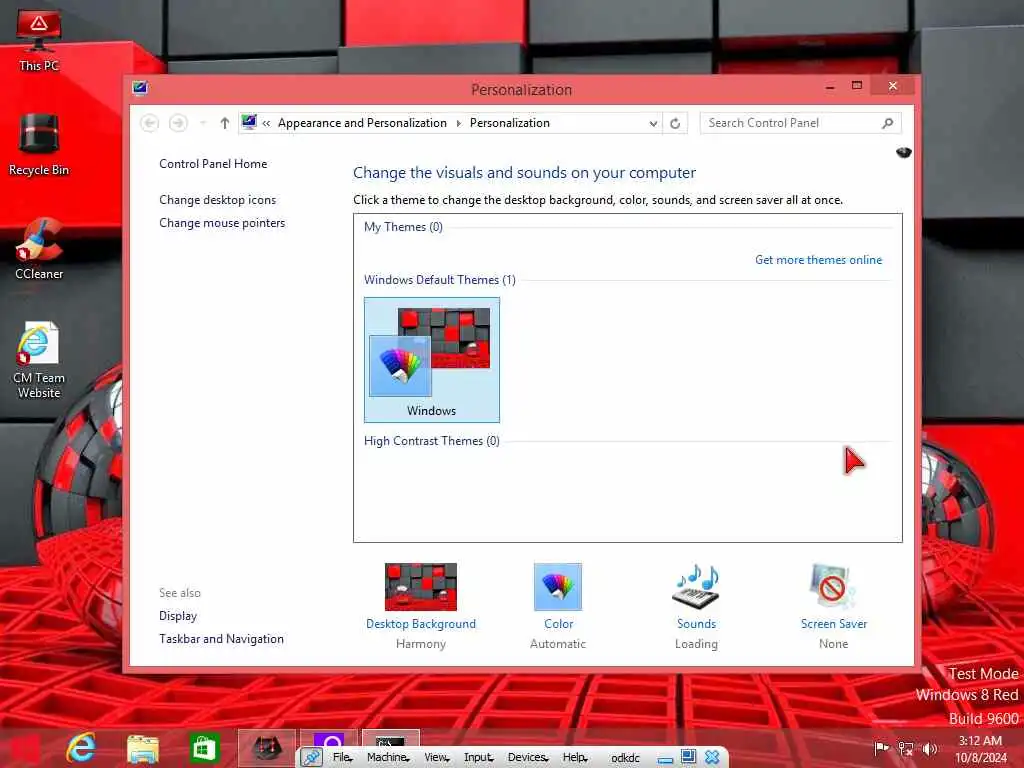Go forward in Control Panel navigation
The height and width of the screenshot is (768, 1024).
[x=178, y=123]
